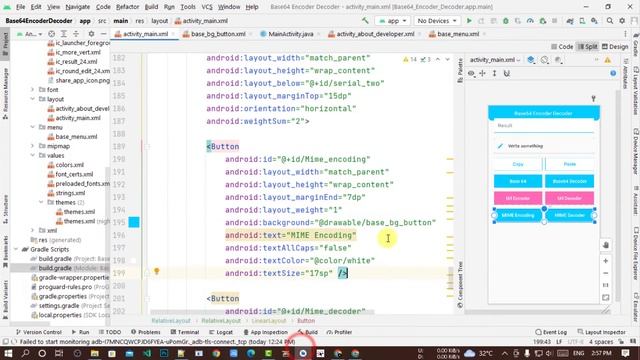Open the Problems tool window
640x360 pixels.
[146, 332]
